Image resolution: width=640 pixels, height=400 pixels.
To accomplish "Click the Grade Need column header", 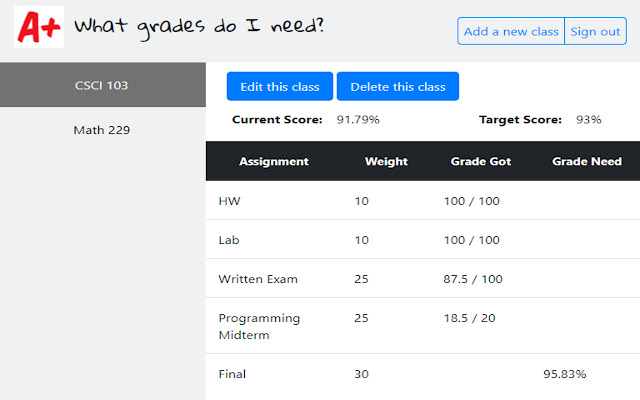I will click(587, 161).
